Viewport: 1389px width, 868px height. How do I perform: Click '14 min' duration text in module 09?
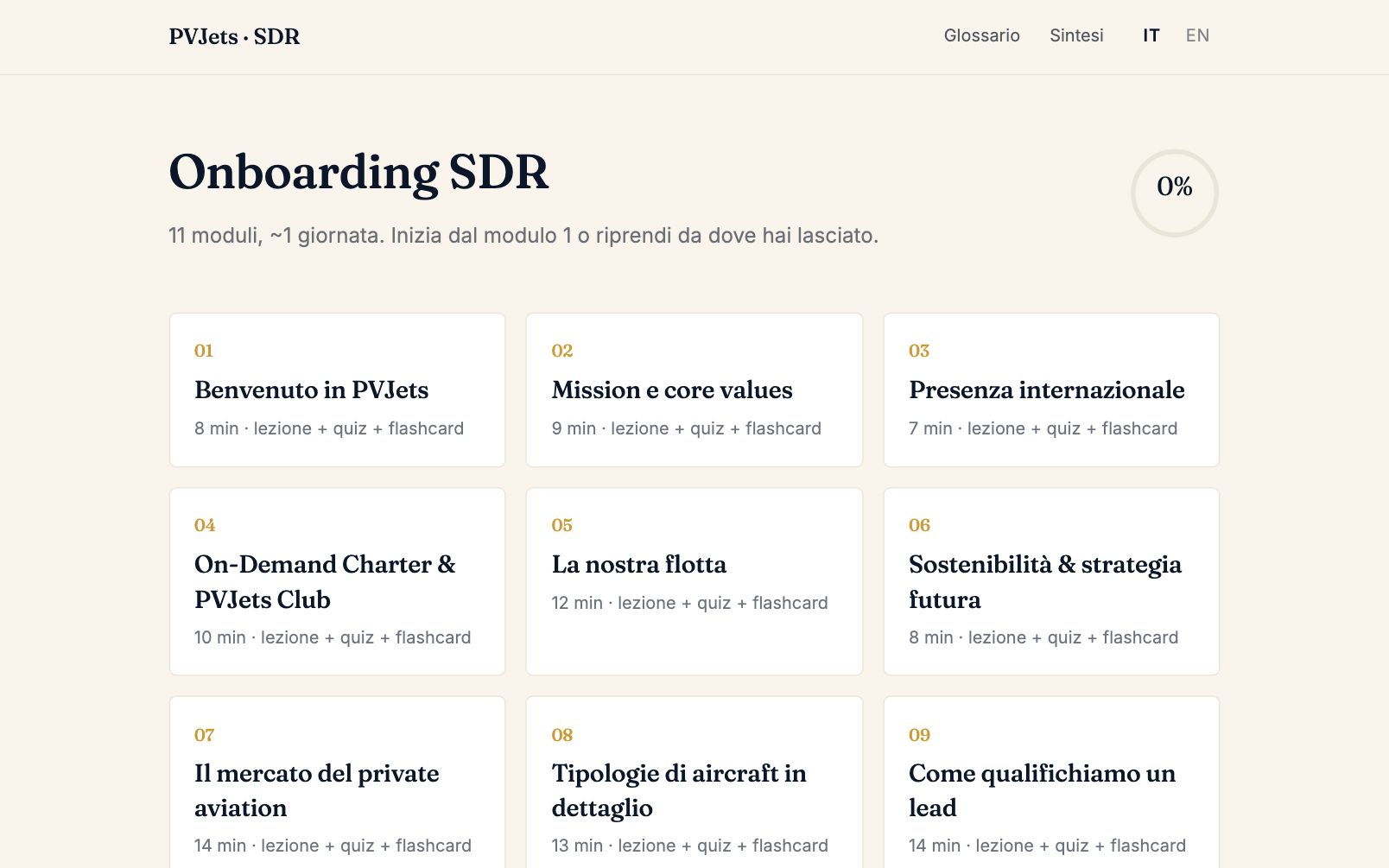click(x=935, y=846)
